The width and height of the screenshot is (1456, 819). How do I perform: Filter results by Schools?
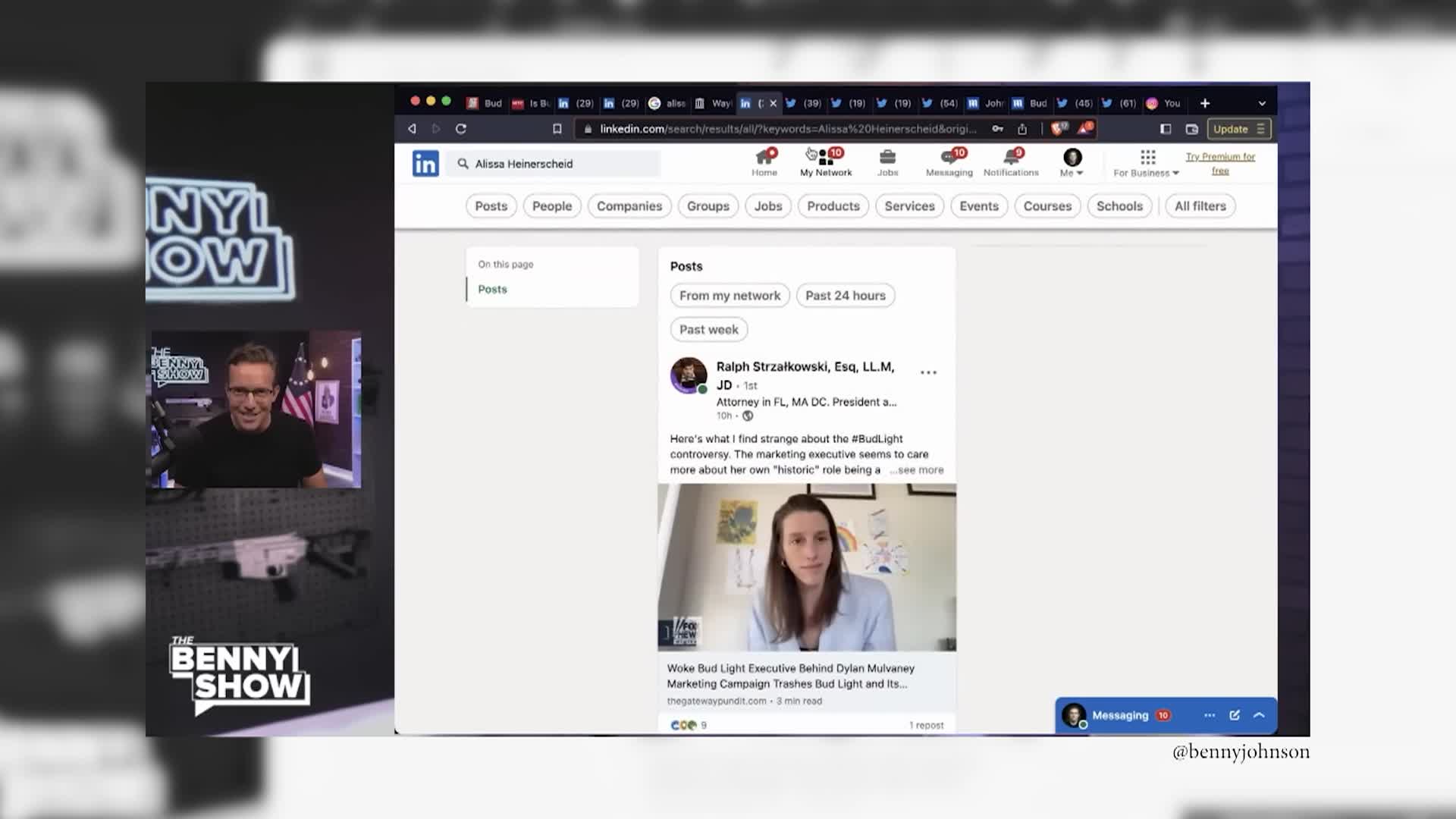pyautogui.click(x=1119, y=206)
